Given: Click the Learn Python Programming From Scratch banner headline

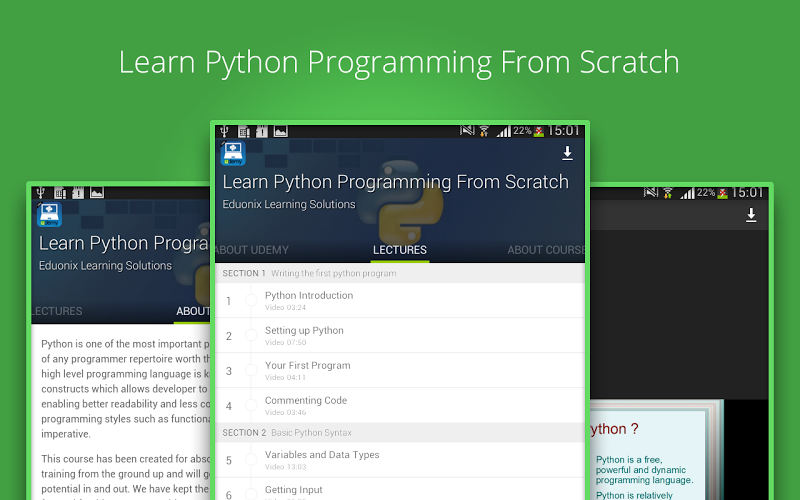Looking at the screenshot, I should coord(399,63).
